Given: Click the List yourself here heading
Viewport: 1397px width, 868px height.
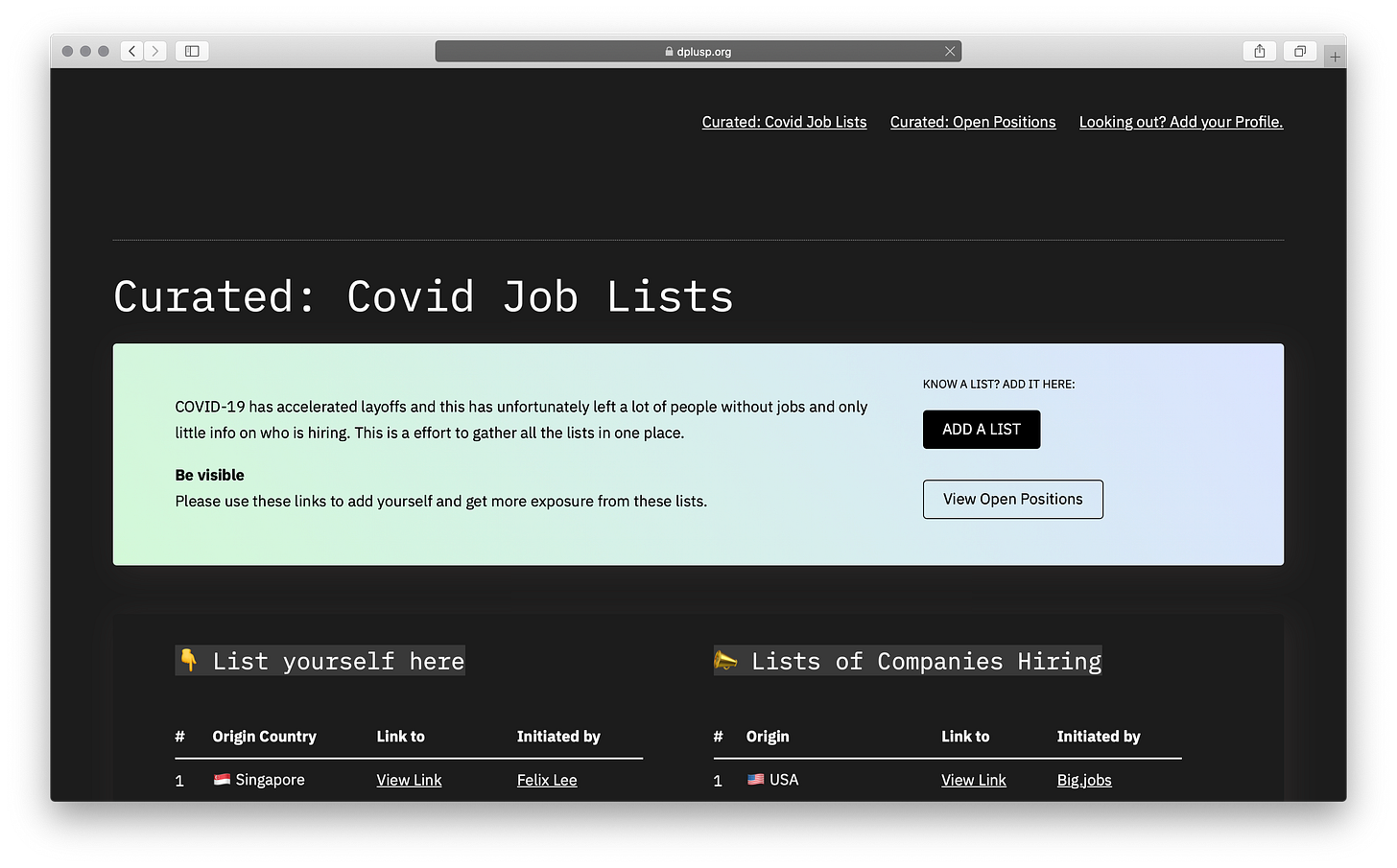Looking at the screenshot, I should (320, 661).
